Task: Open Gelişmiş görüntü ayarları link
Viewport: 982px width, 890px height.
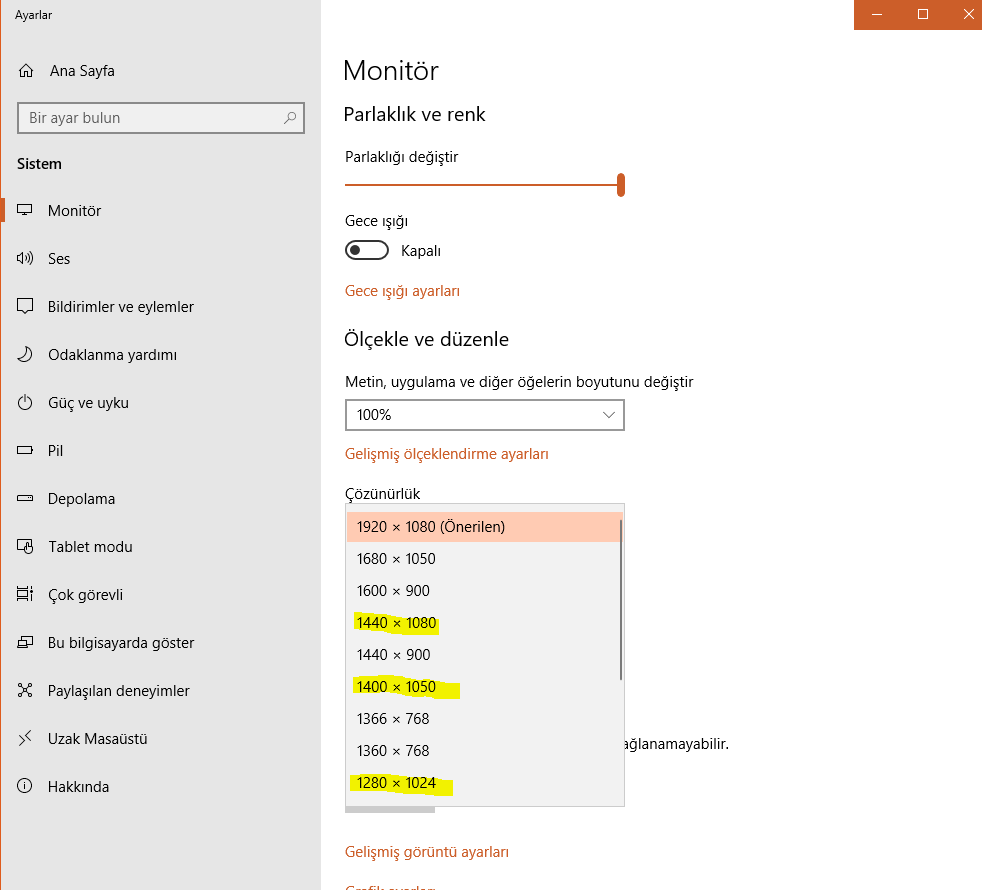Action: [x=426, y=852]
